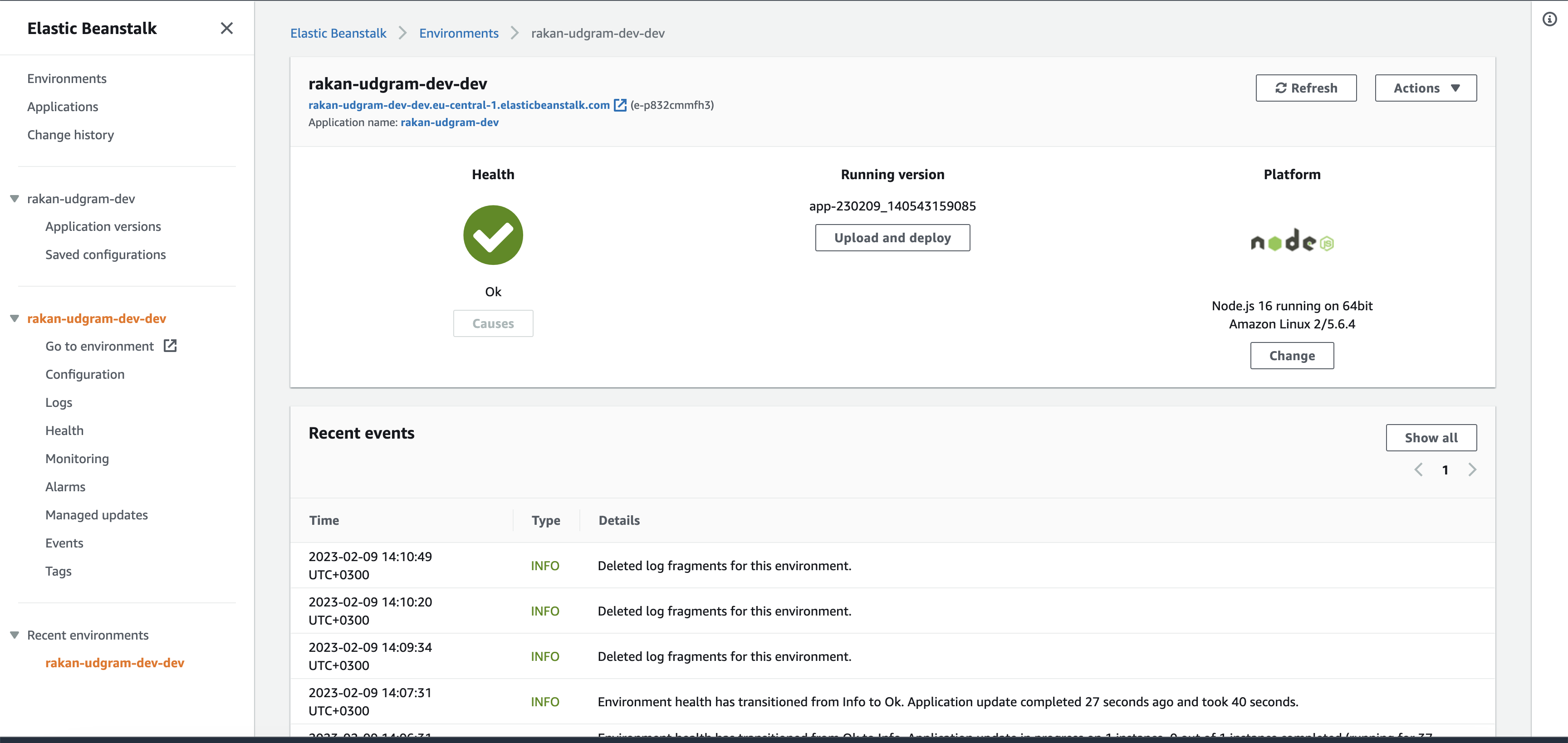Click the external link icon beside environment URL
This screenshot has width=1568, height=743.
click(620, 105)
